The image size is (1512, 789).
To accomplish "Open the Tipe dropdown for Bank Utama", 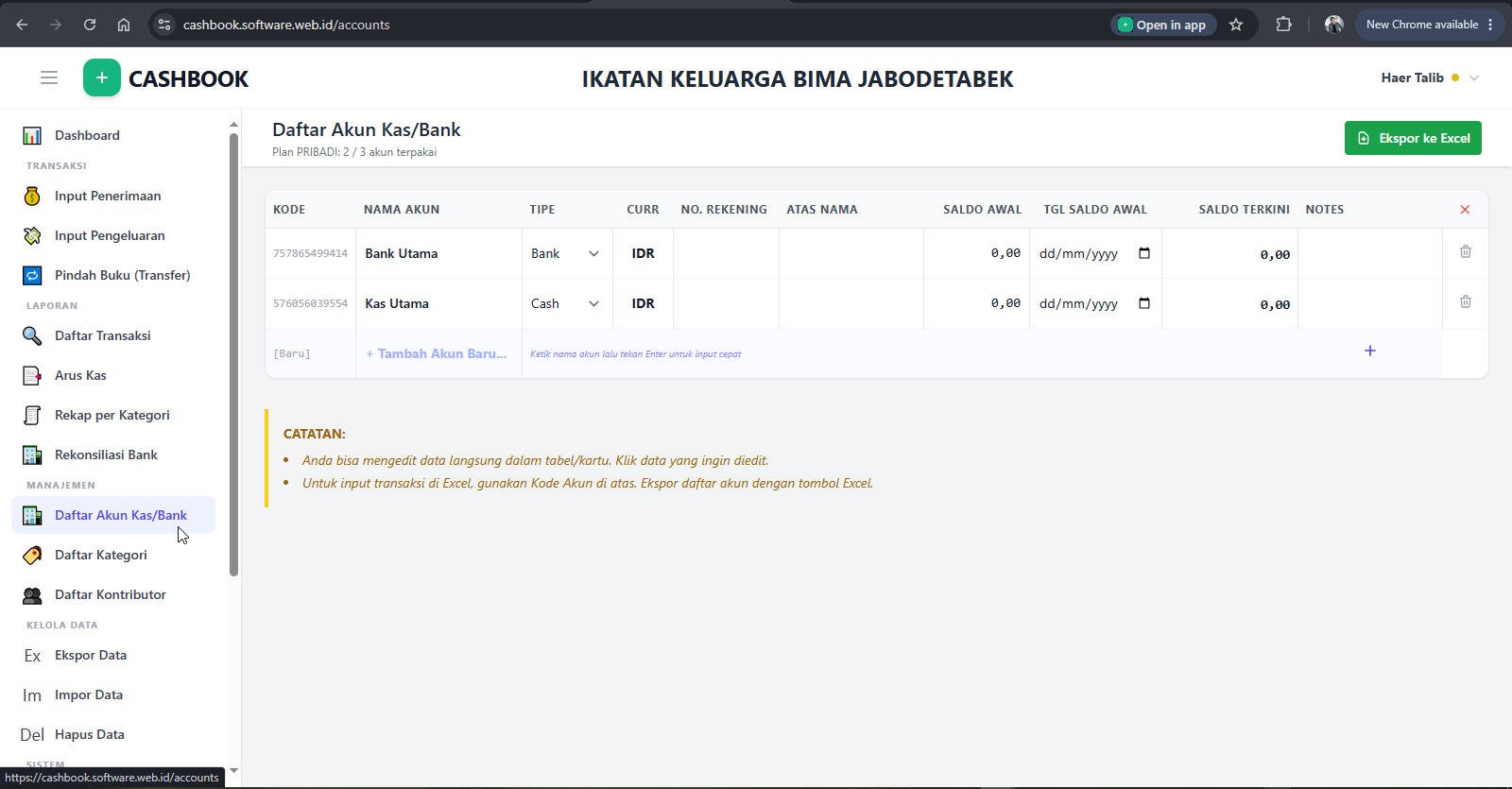I will coord(566,253).
